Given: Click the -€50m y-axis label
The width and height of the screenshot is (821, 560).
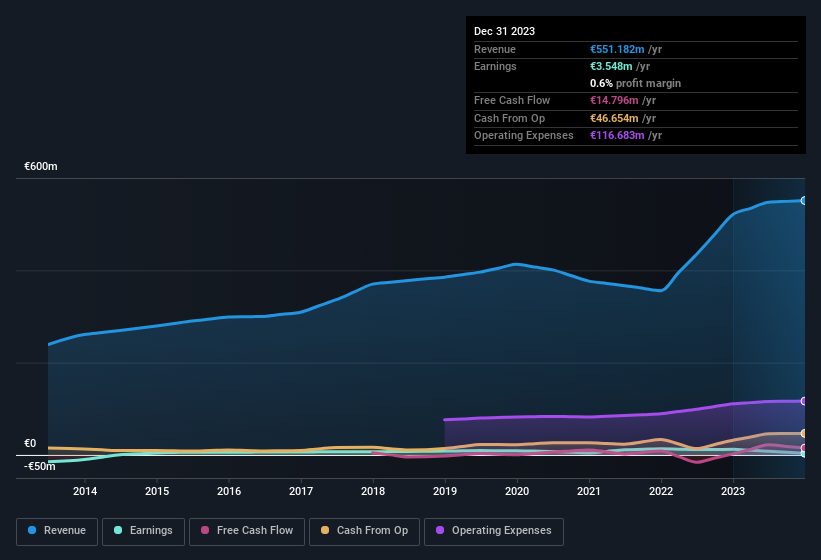Looking at the screenshot, I should click(40, 466).
